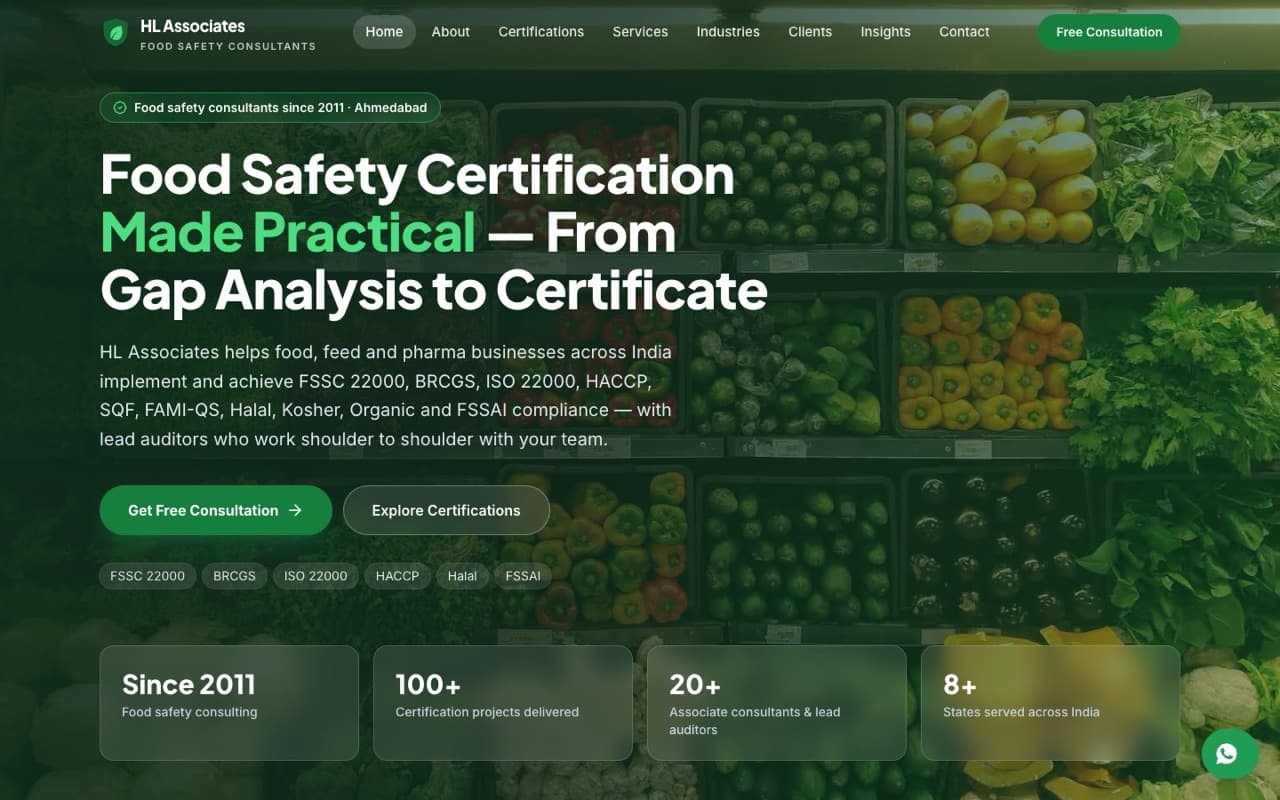Click the HL Associates brand name
The height and width of the screenshot is (800, 1280).
192,26
